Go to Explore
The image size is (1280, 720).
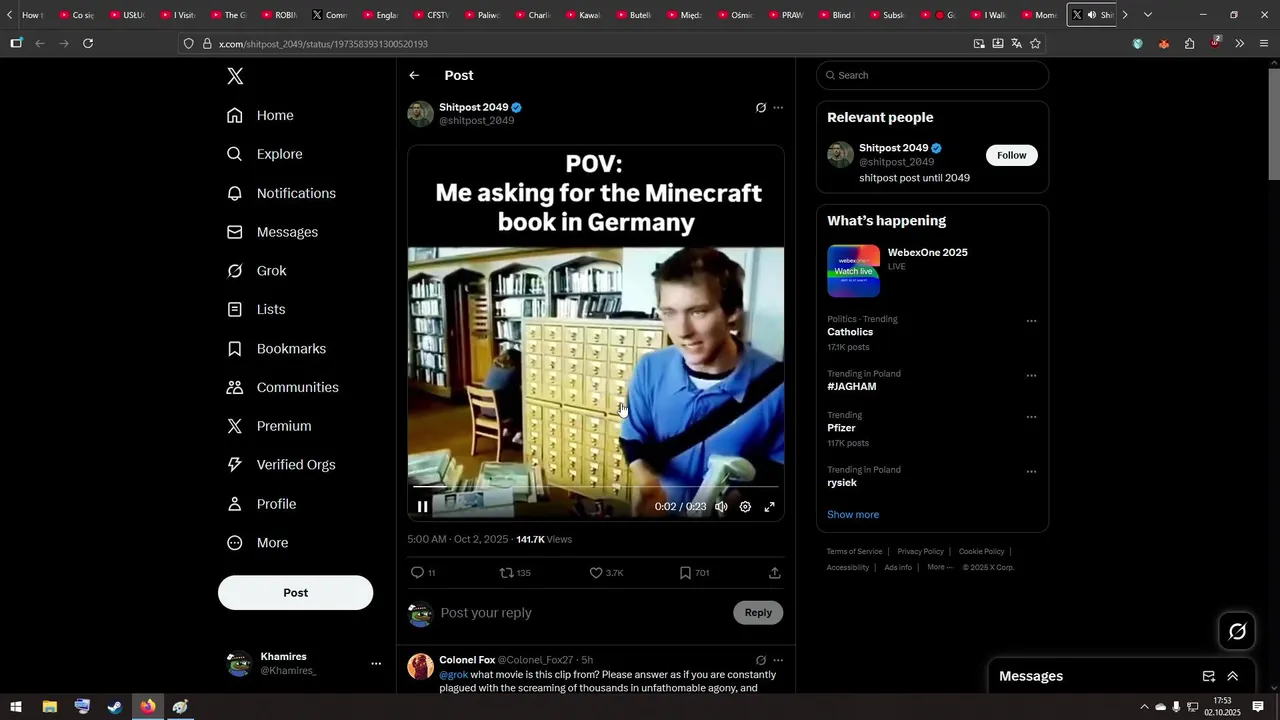[x=264, y=154]
